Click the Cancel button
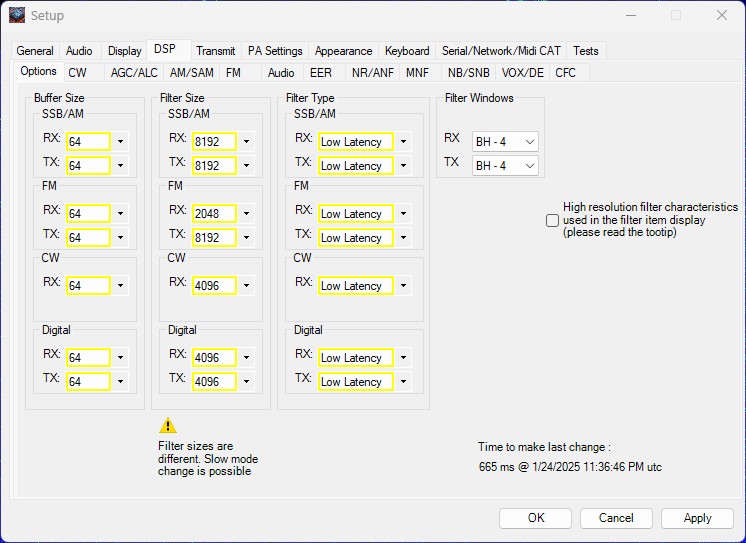The height and width of the screenshot is (543, 746). 616,518
